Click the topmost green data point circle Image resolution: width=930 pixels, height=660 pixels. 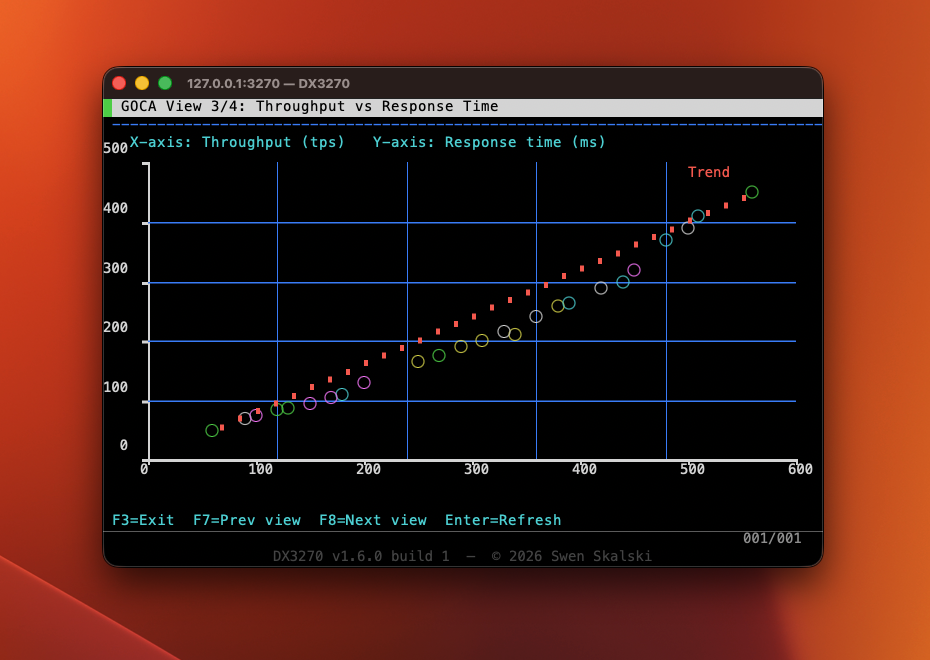[751, 192]
